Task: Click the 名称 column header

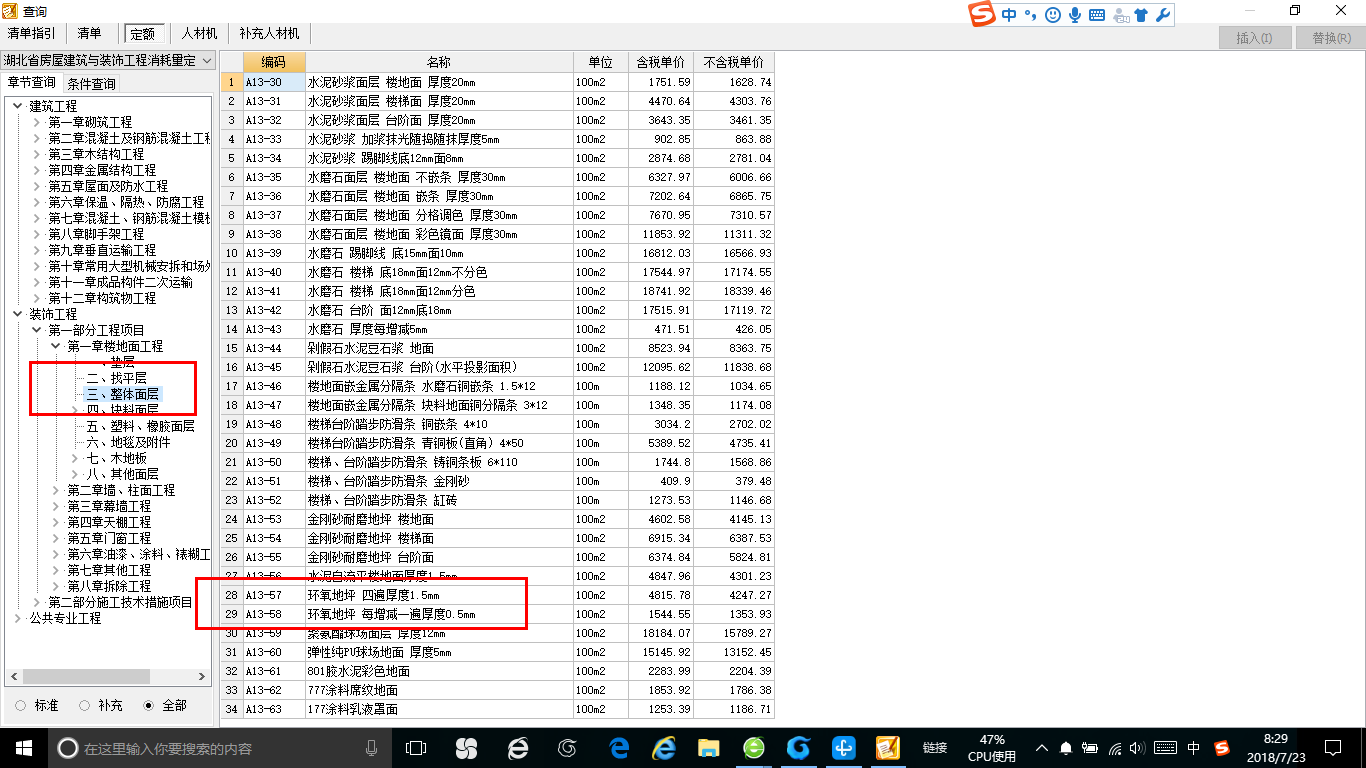Action: (439, 62)
